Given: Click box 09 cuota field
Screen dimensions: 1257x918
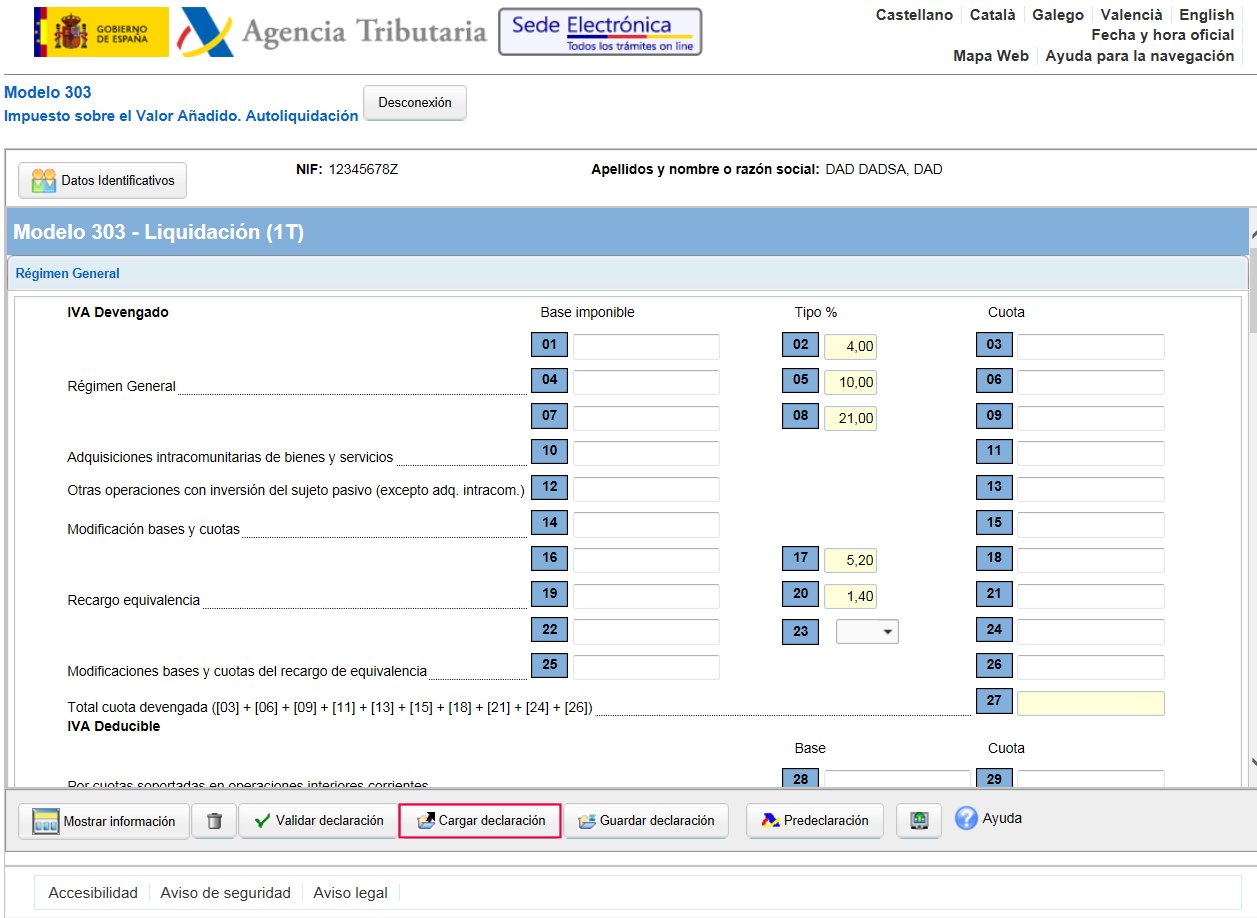Looking at the screenshot, I should (x=1091, y=418).
